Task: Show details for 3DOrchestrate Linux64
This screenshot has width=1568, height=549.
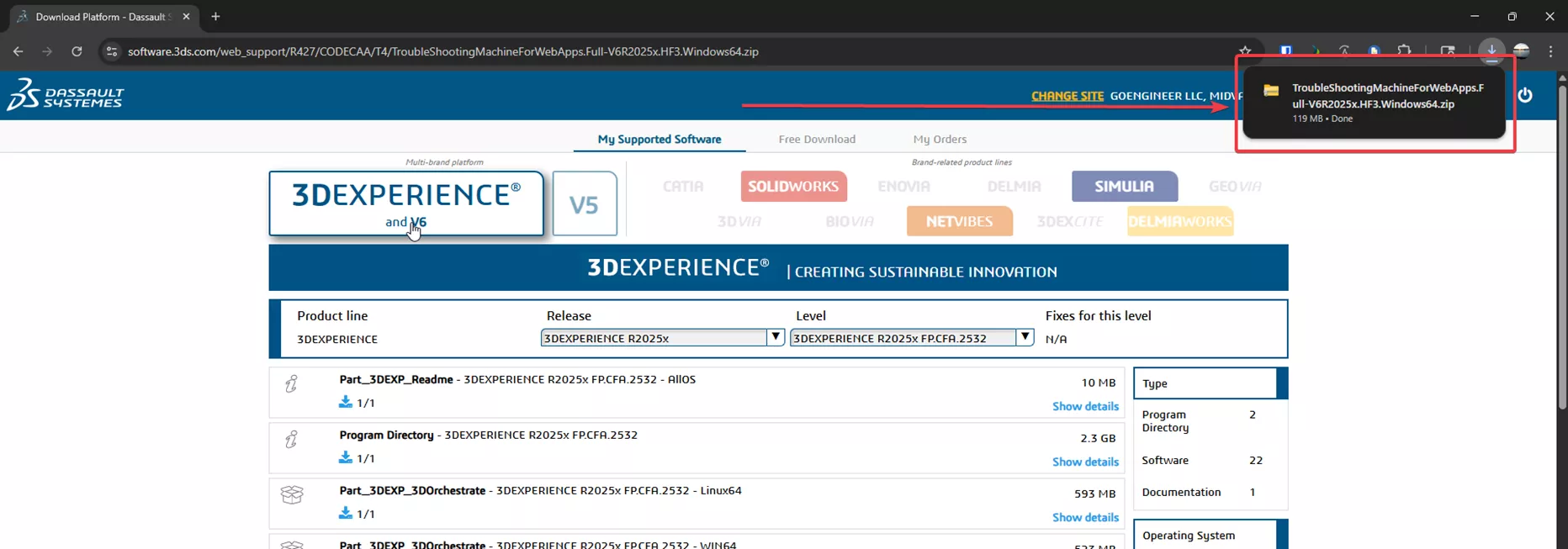Action: [1085, 517]
